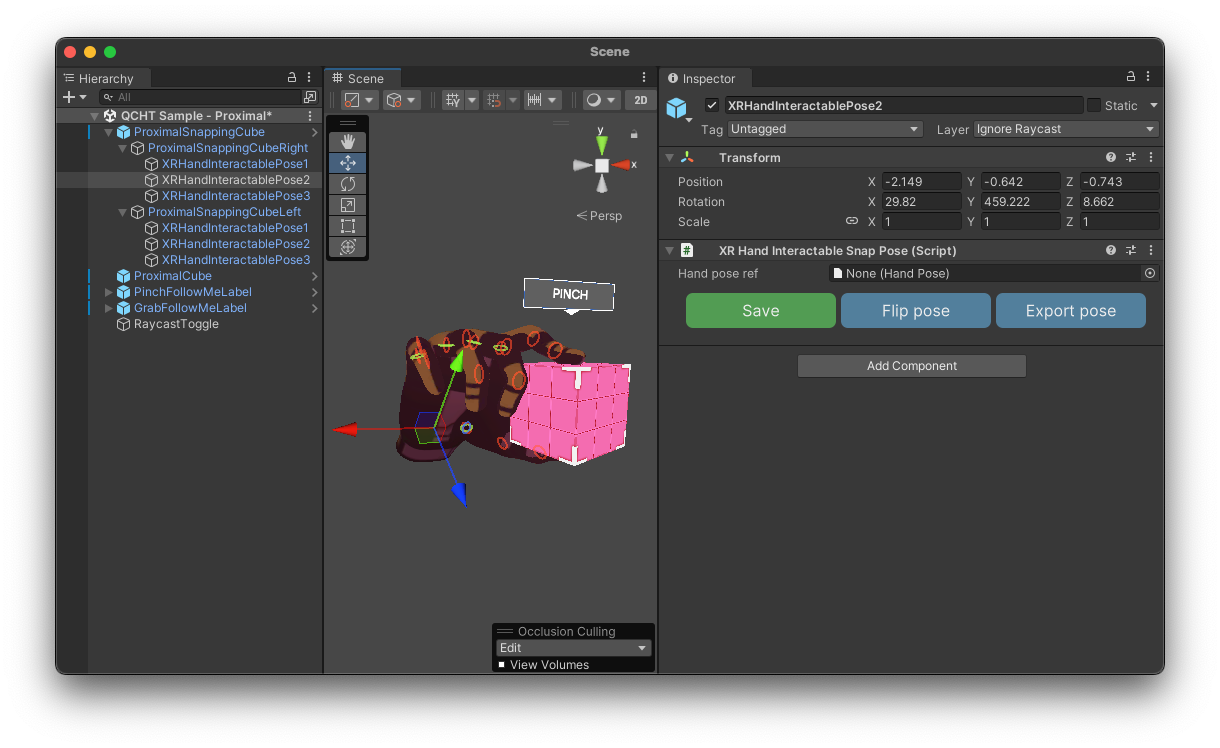Expand PinchFollowMeLabel in hierarchy

pyautogui.click(x=109, y=292)
